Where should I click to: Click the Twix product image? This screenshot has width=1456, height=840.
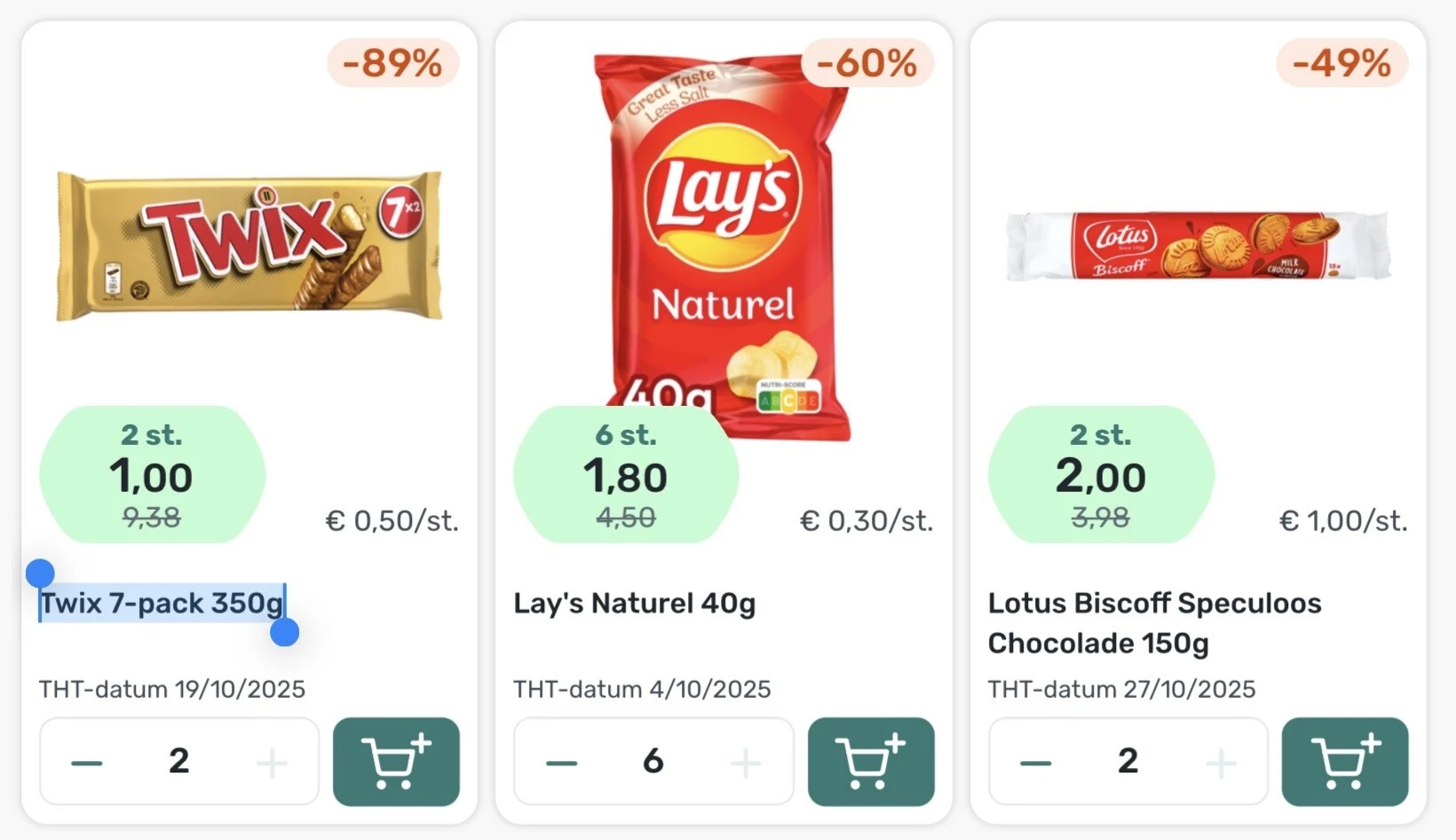point(249,245)
